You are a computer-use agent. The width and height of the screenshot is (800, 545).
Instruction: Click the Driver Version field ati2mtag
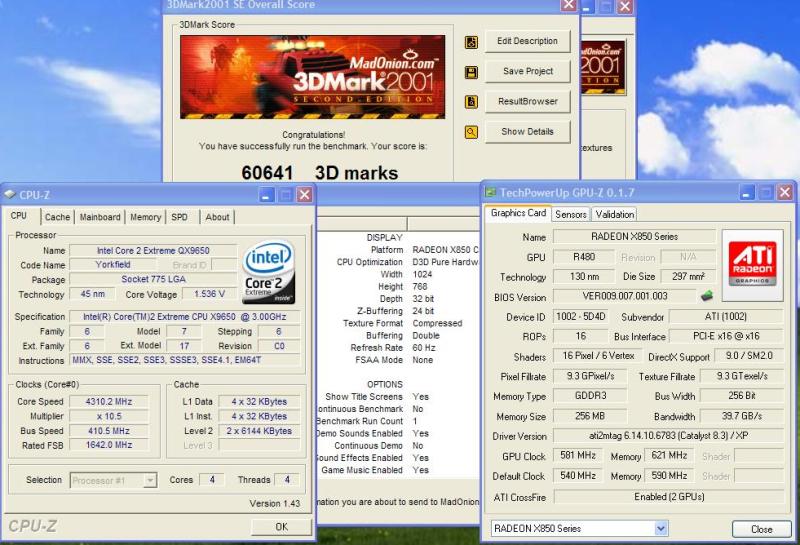(x=669, y=436)
